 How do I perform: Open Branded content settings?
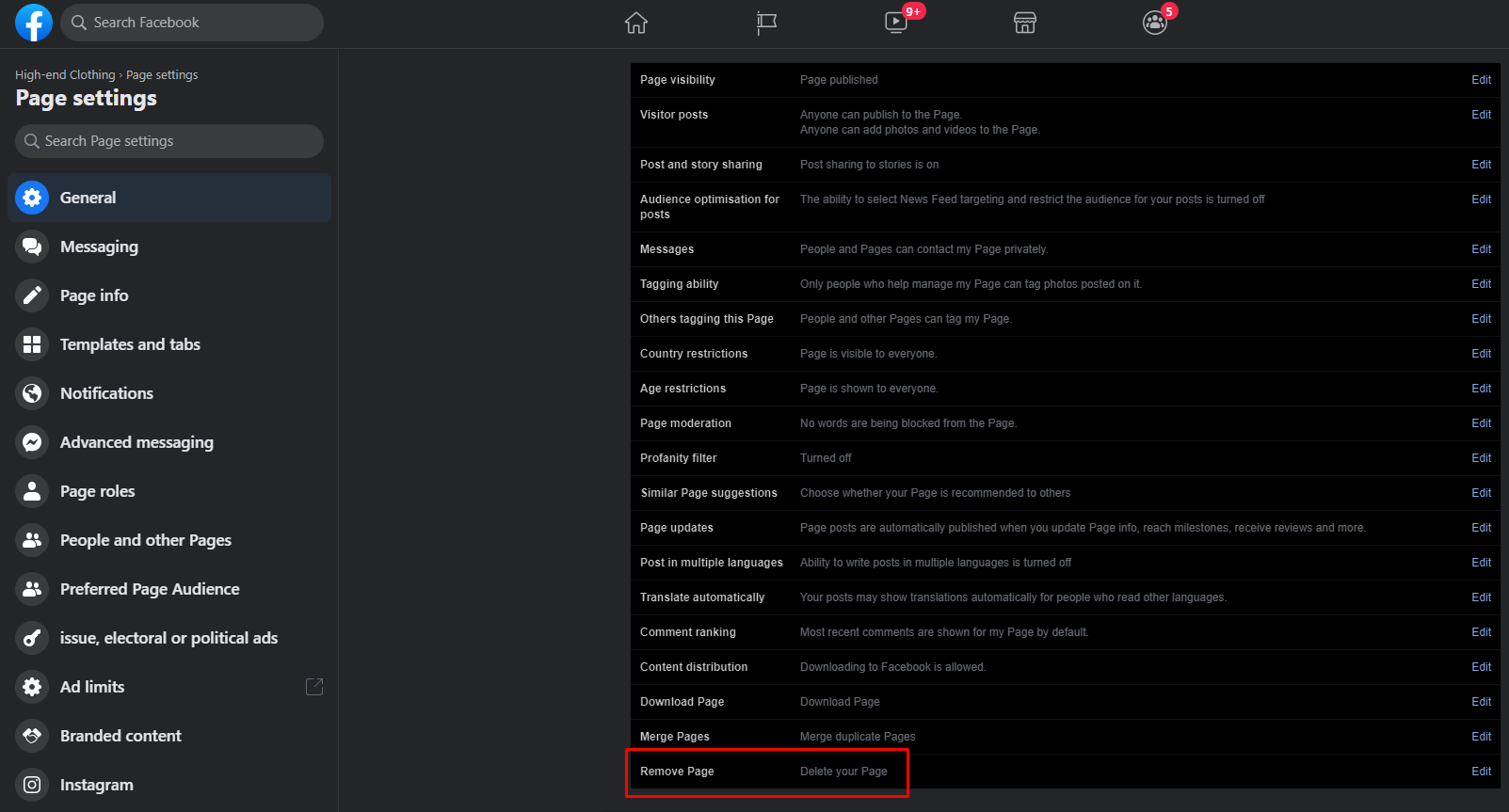pyautogui.click(x=120, y=736)
